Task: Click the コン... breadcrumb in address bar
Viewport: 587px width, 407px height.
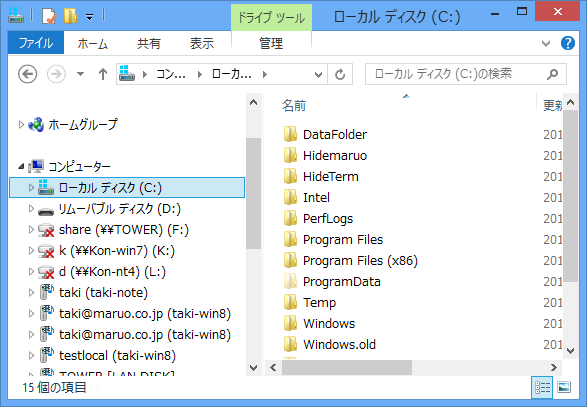Action: click(x=170, y=74)
